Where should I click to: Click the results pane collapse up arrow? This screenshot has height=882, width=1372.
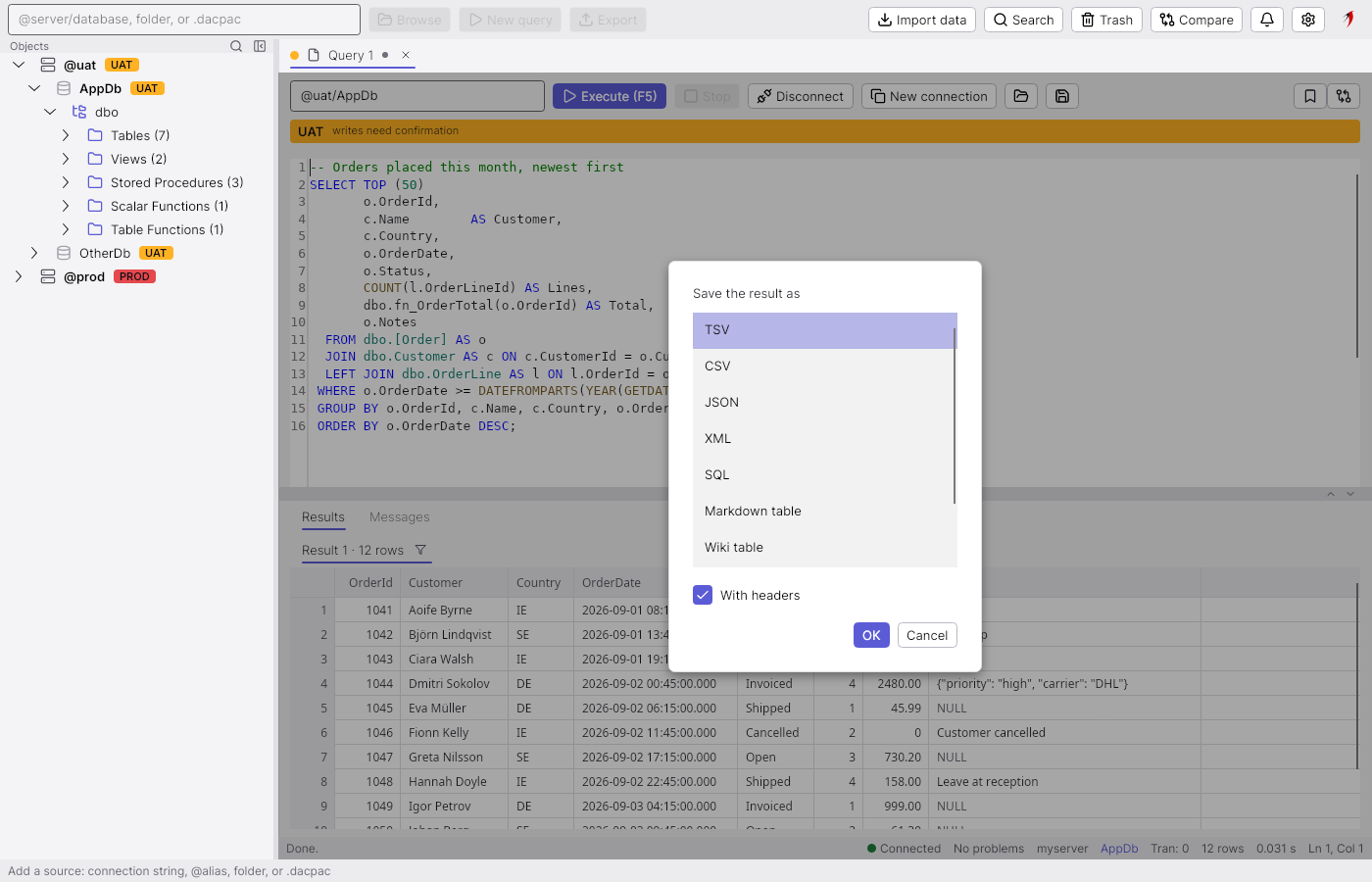pyautogui.click(x=1331, y=494)
